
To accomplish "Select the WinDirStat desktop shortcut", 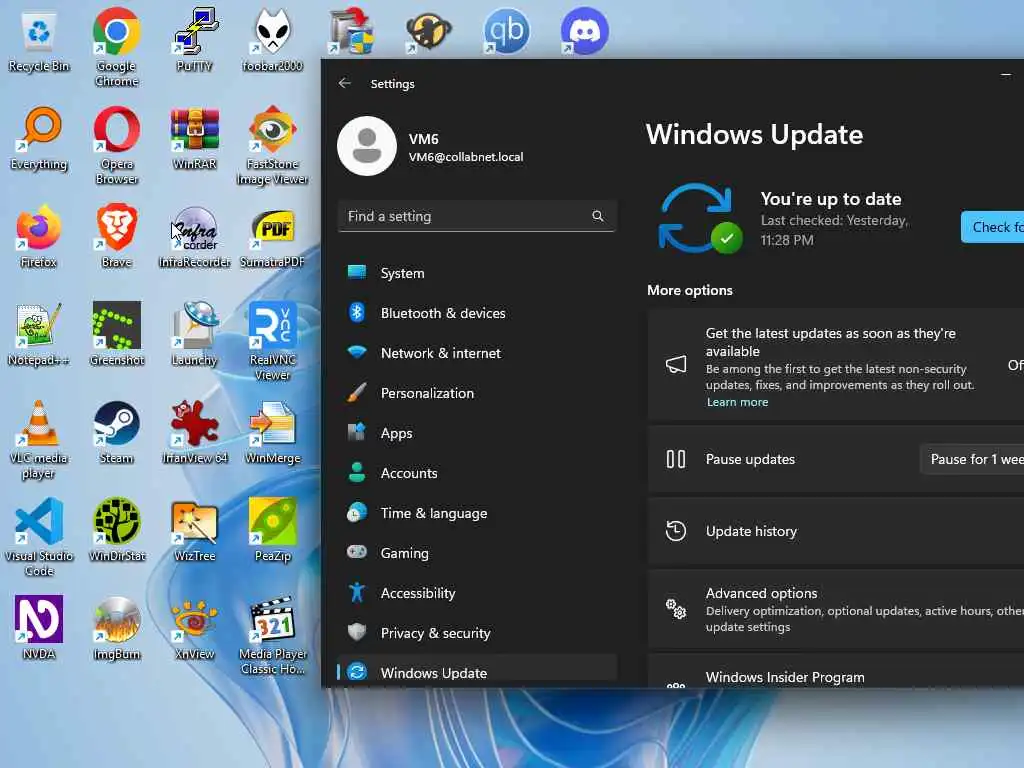I will coord(116,531).
